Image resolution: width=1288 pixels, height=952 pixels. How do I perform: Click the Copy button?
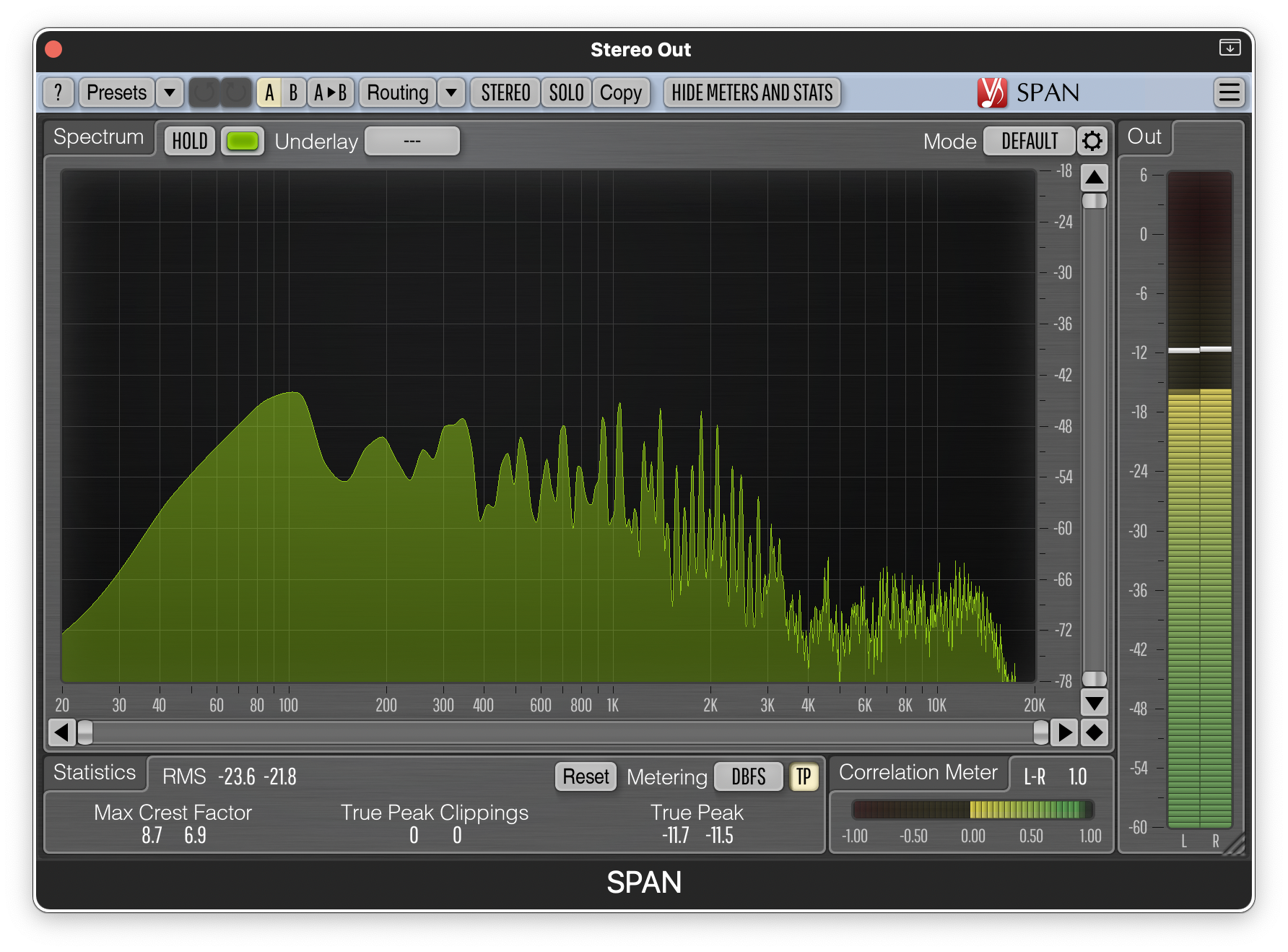tap(621, 92)
